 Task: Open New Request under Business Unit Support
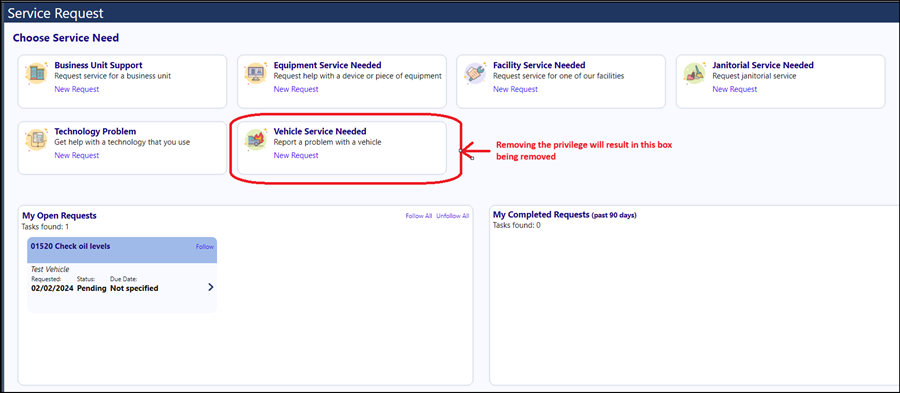tap(76, 89)
